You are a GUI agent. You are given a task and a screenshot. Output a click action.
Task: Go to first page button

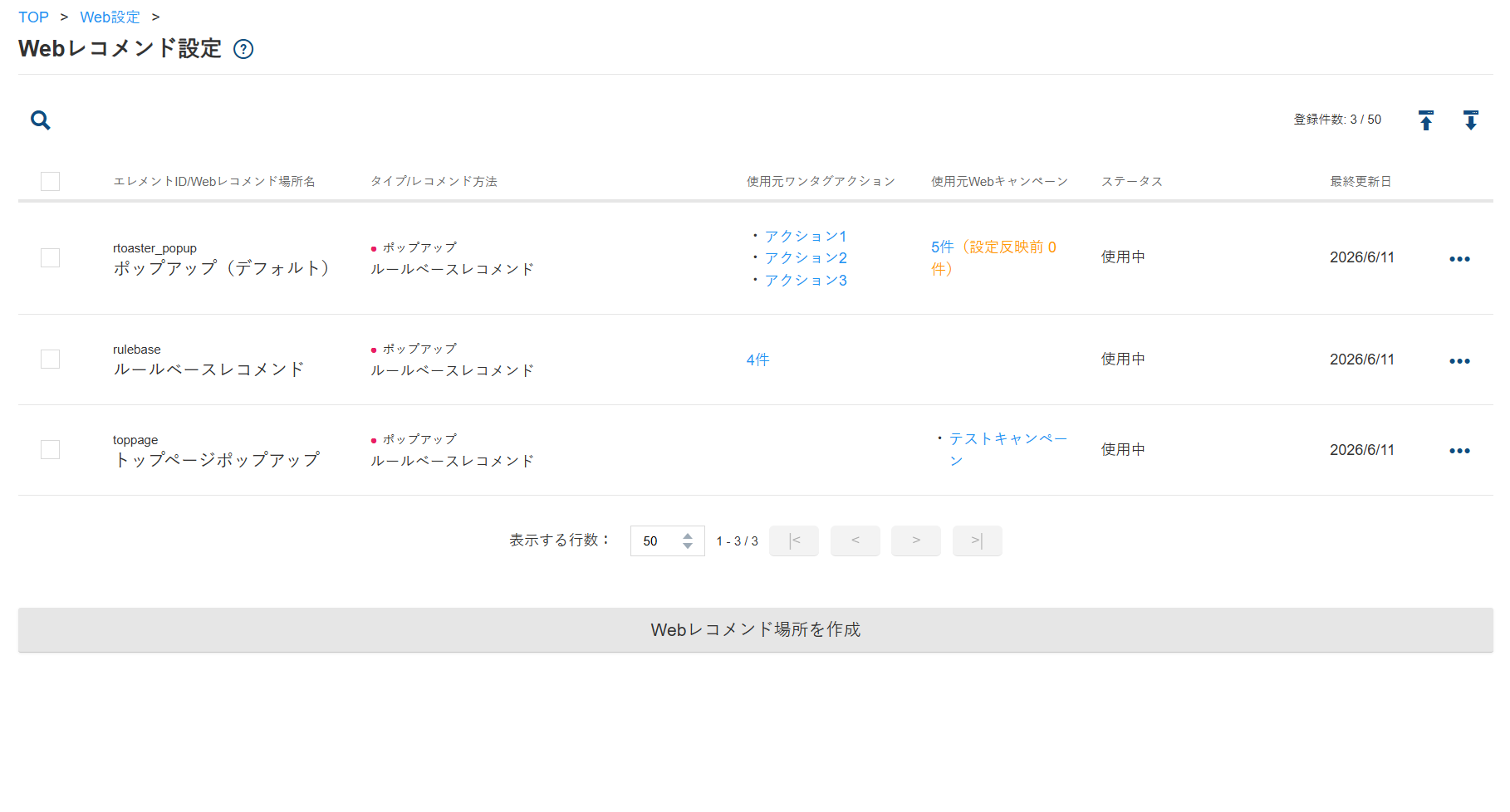[x=794, y=541]
